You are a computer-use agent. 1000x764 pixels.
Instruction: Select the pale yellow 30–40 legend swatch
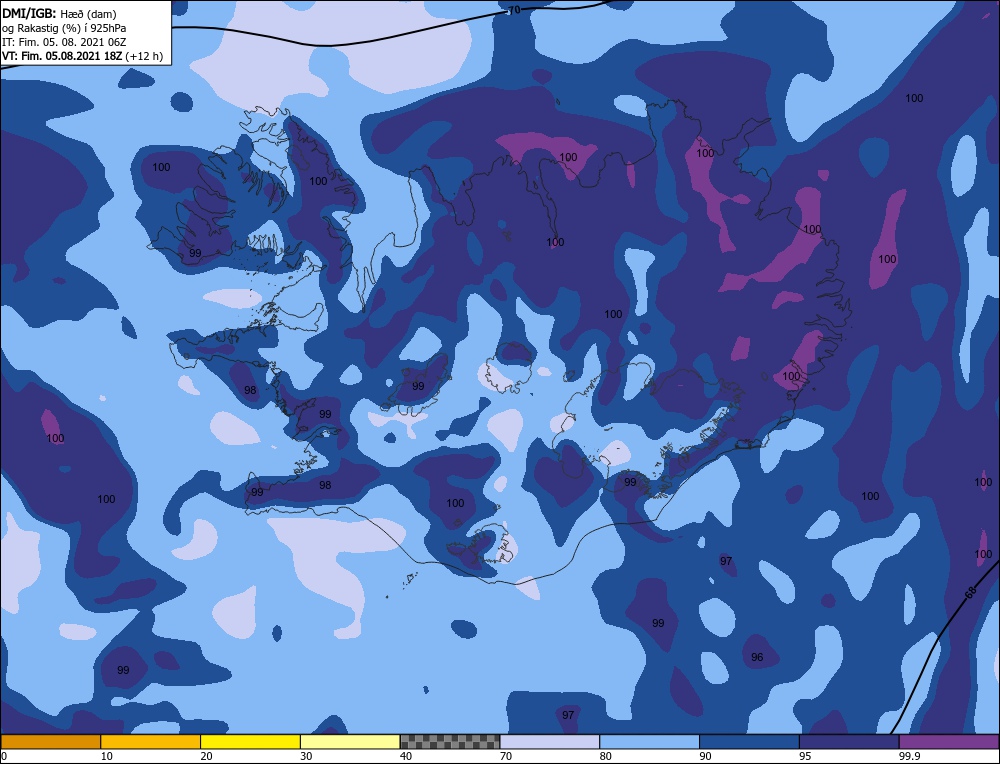[x=350, y=741]
